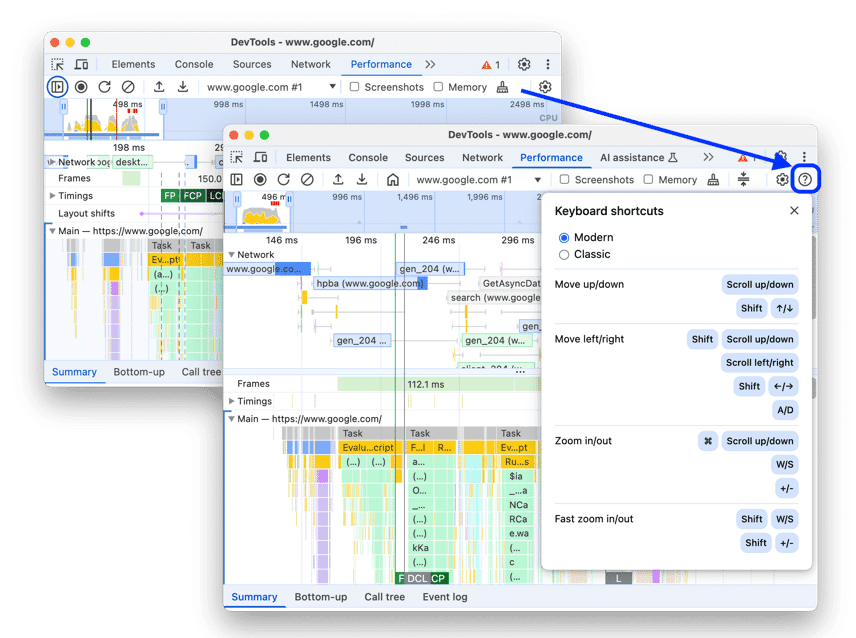Click dim third parties icon in front toolbar

tap(743, 179)
